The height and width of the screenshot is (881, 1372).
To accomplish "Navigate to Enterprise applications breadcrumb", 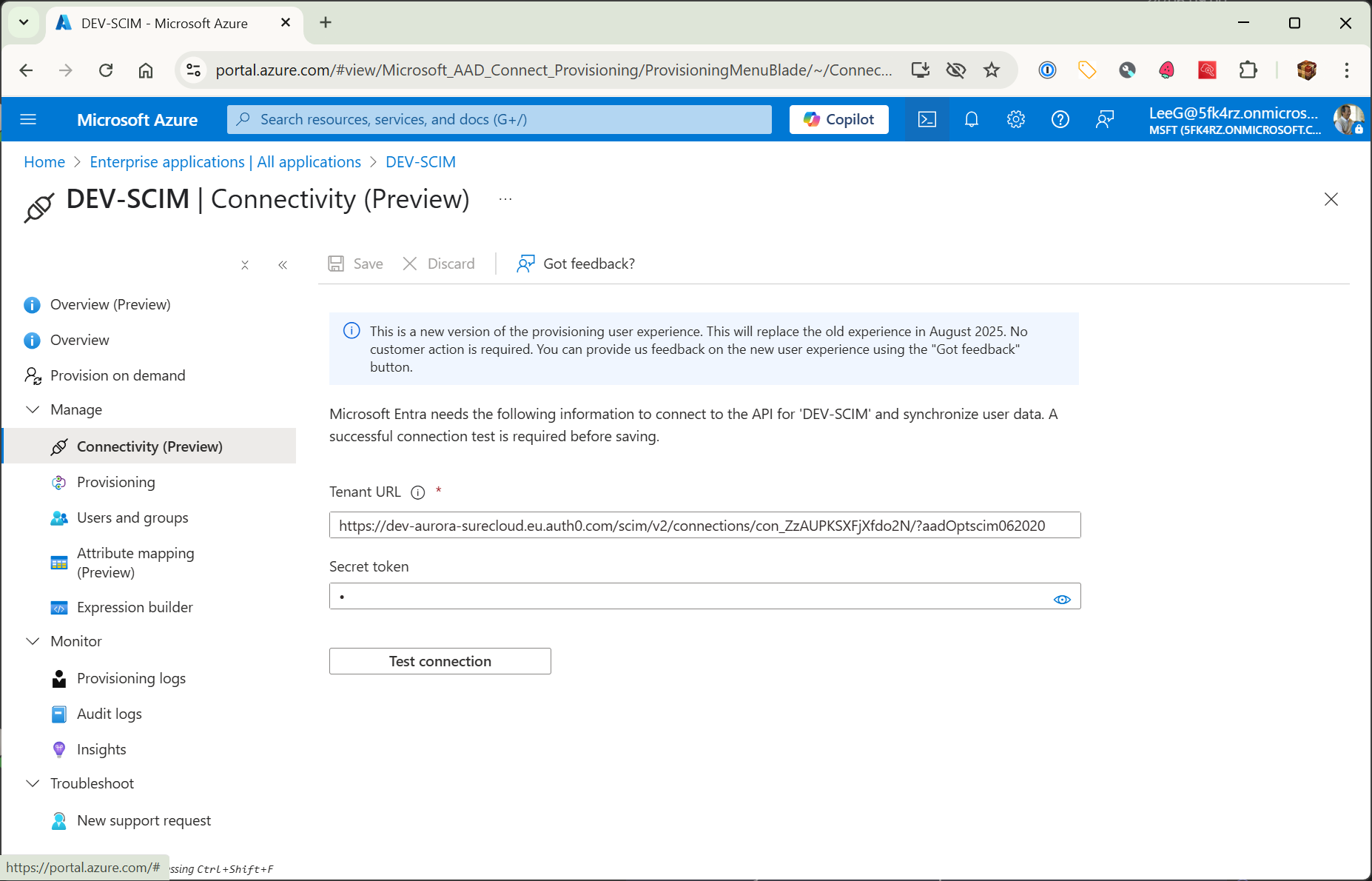I will [x=224, y=161].
